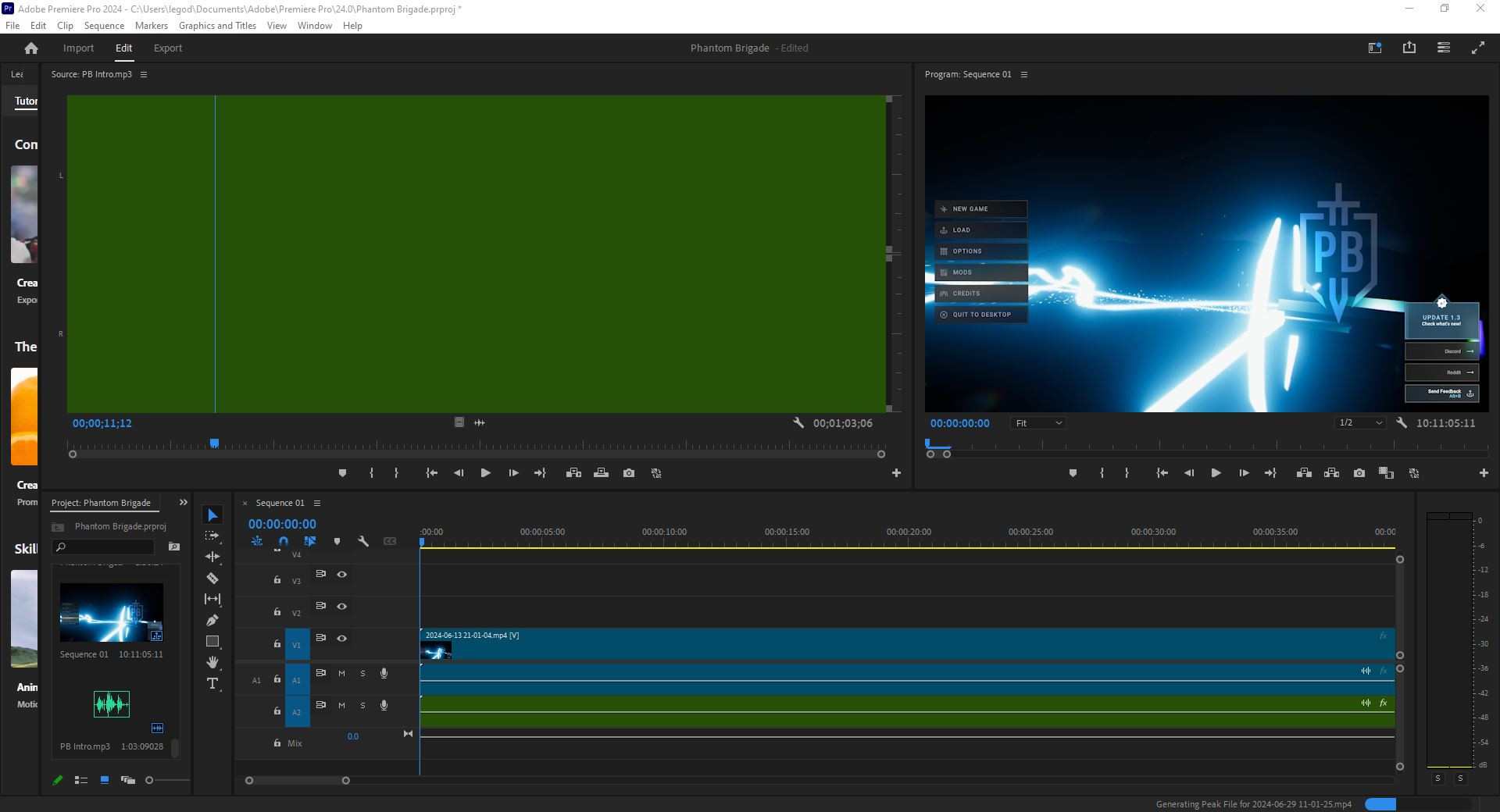Open Quick actions workspace menu icon
The image size is (1500, 812).
click(x=1444, y=48)
